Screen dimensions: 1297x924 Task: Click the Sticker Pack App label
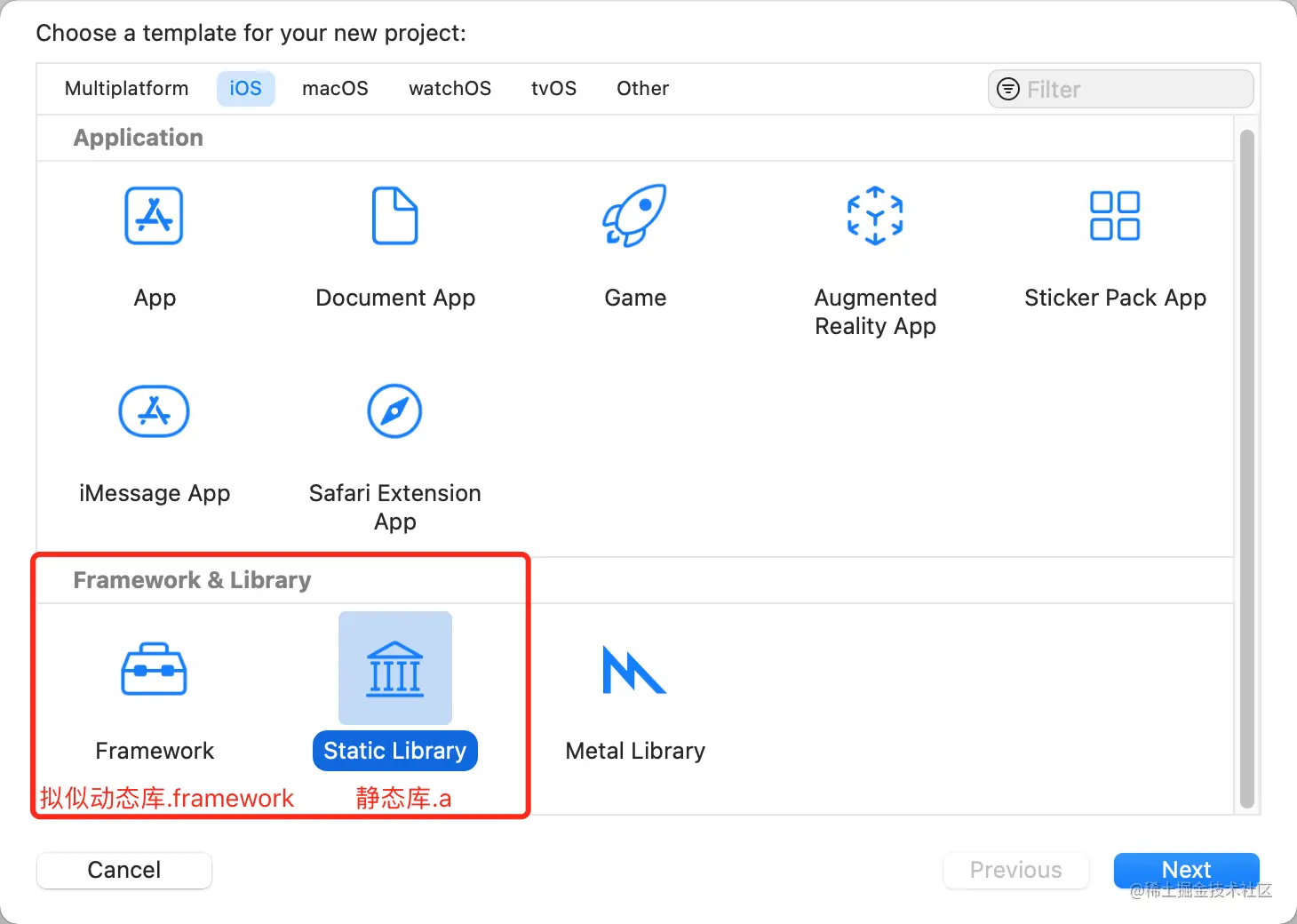(1115, 298)
